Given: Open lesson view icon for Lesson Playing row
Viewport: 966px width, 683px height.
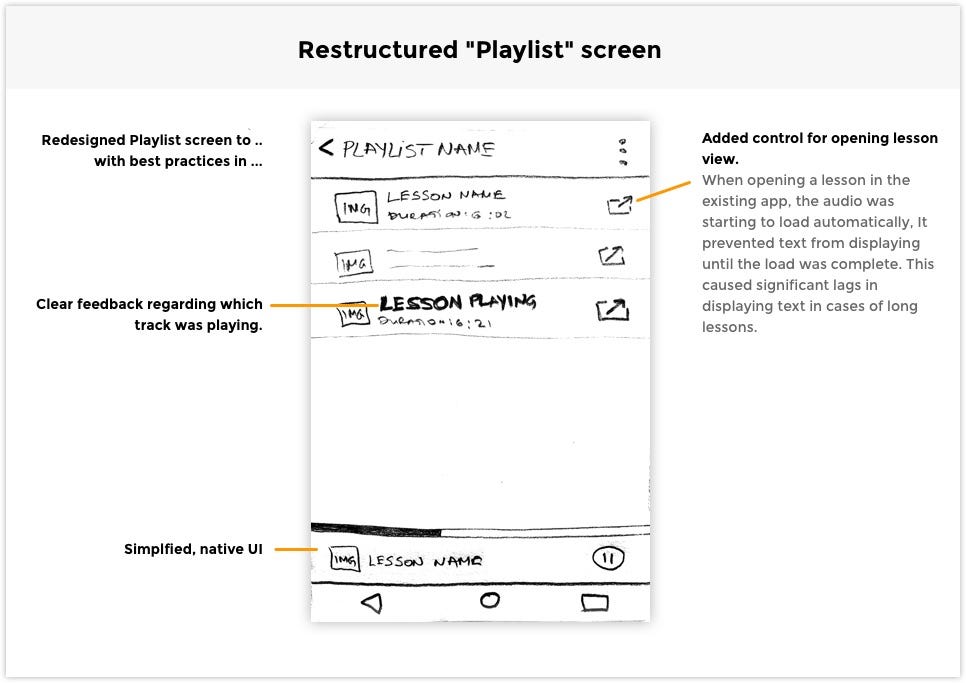Looking at the screenshot, I should tap(612, 310).
